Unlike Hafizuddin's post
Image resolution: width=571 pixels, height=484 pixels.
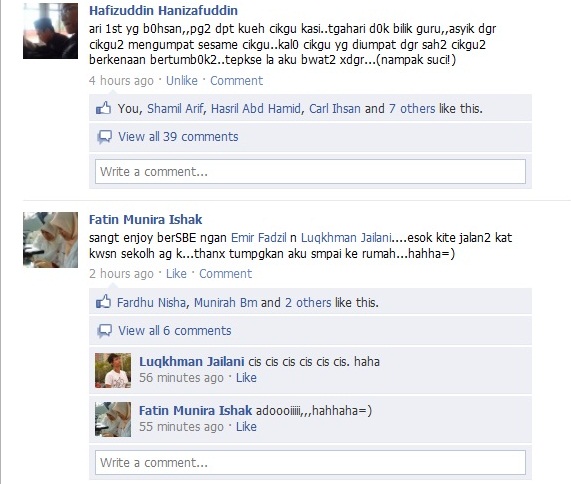pyautogui.click(x=182, y=80)
